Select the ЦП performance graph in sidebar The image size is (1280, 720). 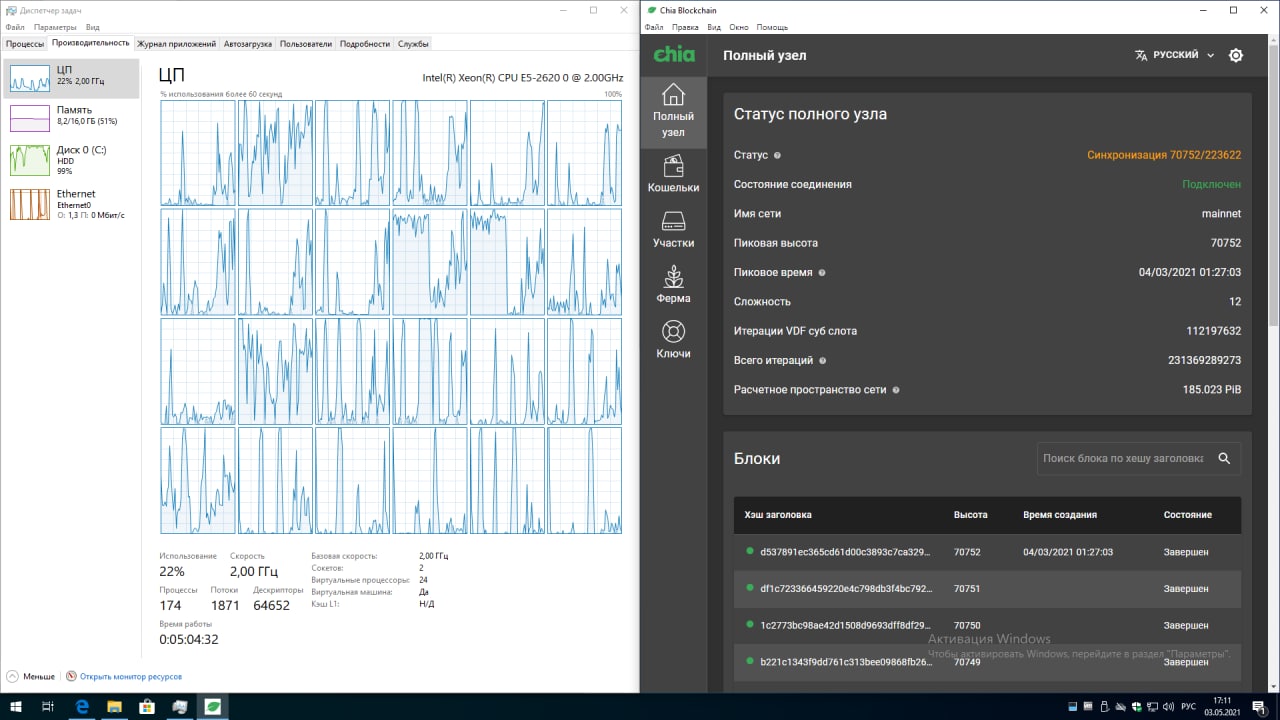click(71, 78)
